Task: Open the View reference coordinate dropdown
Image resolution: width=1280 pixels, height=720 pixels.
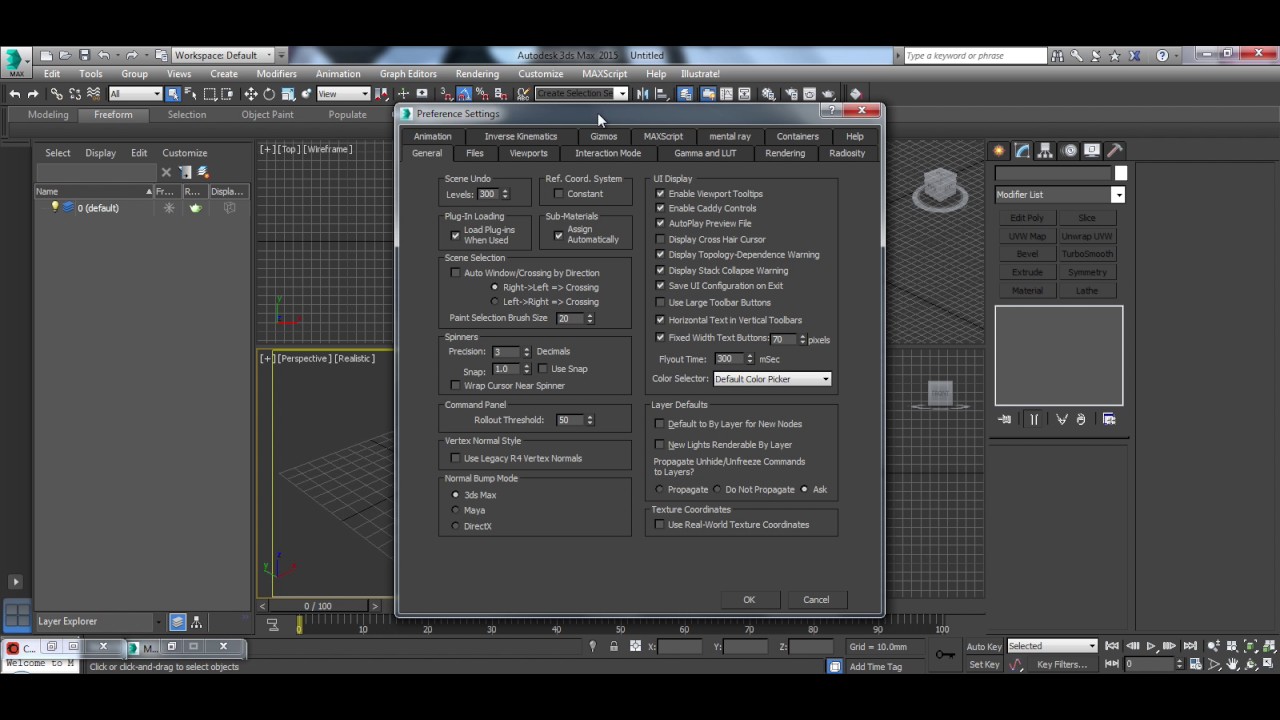Action: 343,94
